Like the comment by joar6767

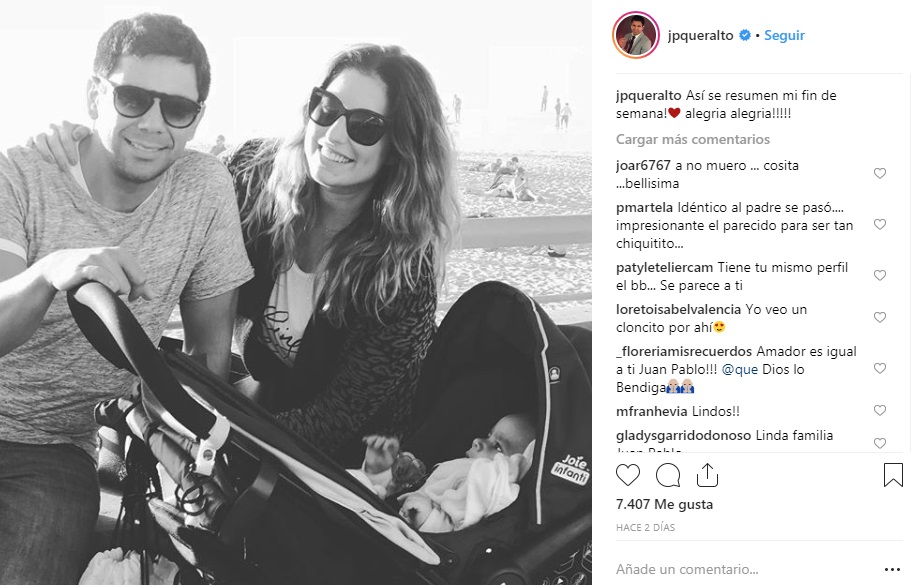pyautogui.click(x=880, y=173)
